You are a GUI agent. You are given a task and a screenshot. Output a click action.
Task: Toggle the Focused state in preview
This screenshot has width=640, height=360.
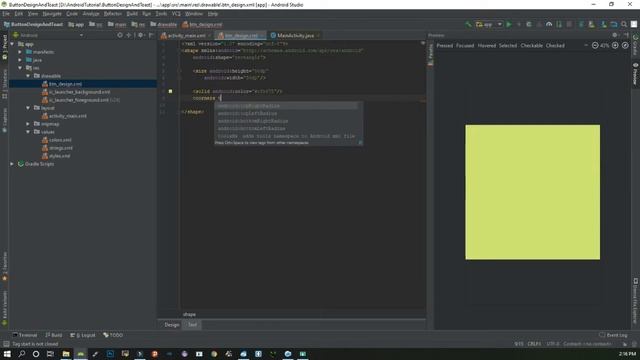coord(465,46)
